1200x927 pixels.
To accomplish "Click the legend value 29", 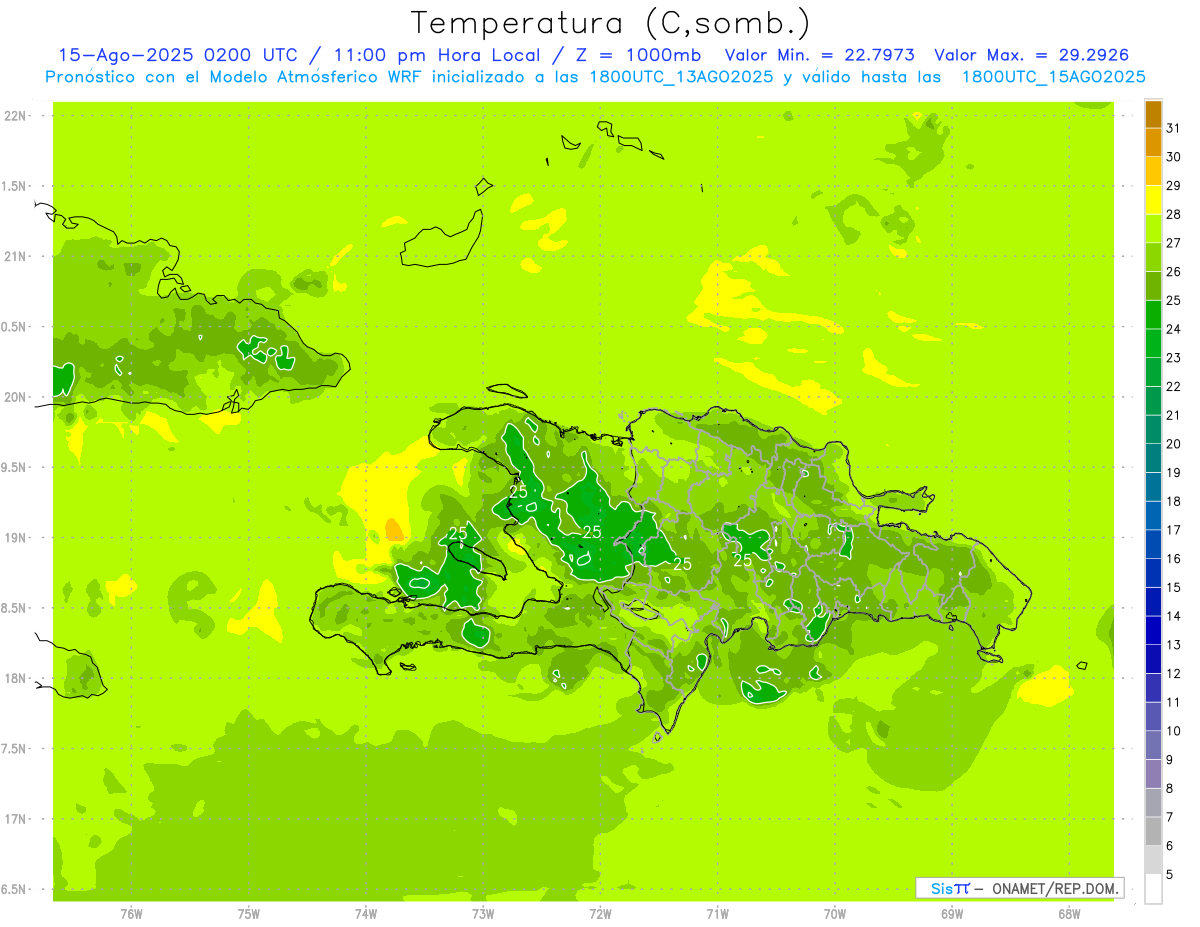I will pyautogui.click(x=1174, y=186).
